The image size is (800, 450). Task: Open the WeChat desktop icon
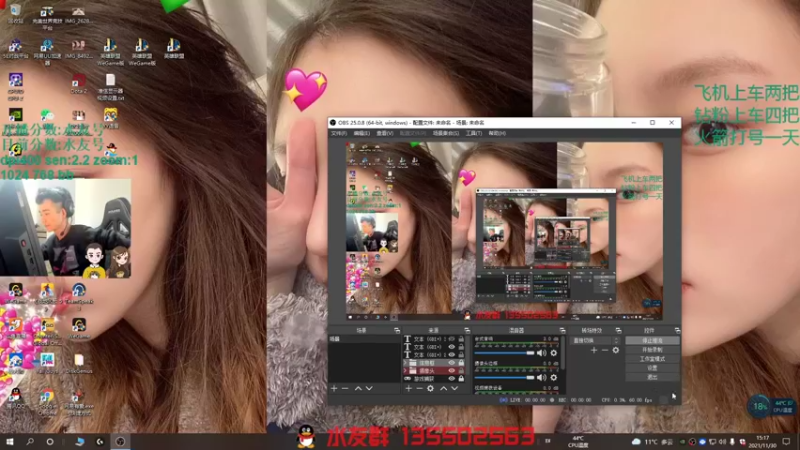point(47,116)
